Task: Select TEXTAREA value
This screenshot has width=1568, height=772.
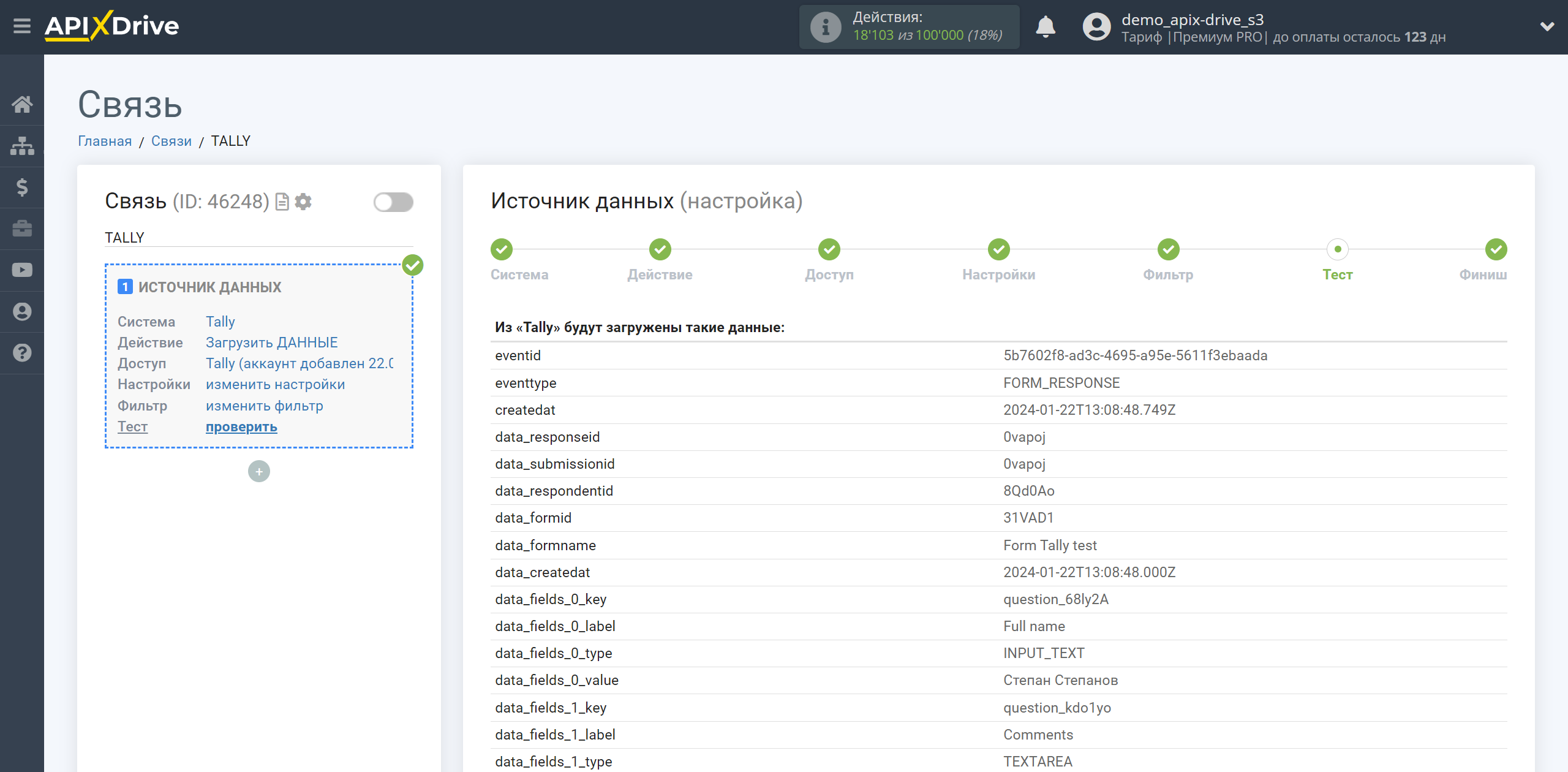Action: (x=1038, y=762)
